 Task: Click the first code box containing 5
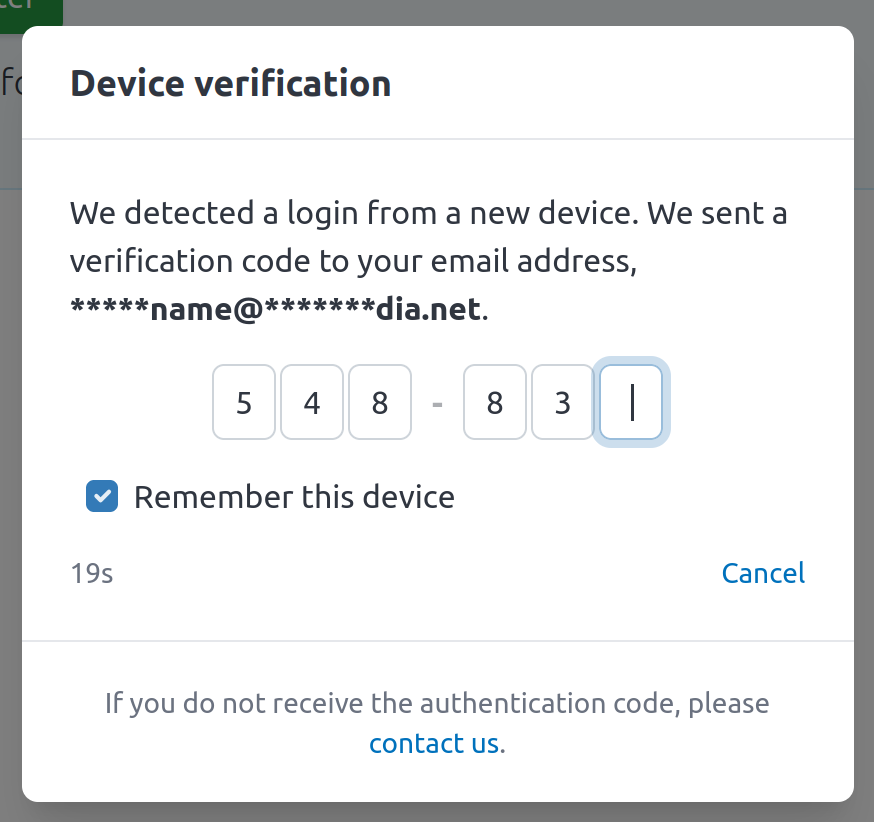click(244, 402)
